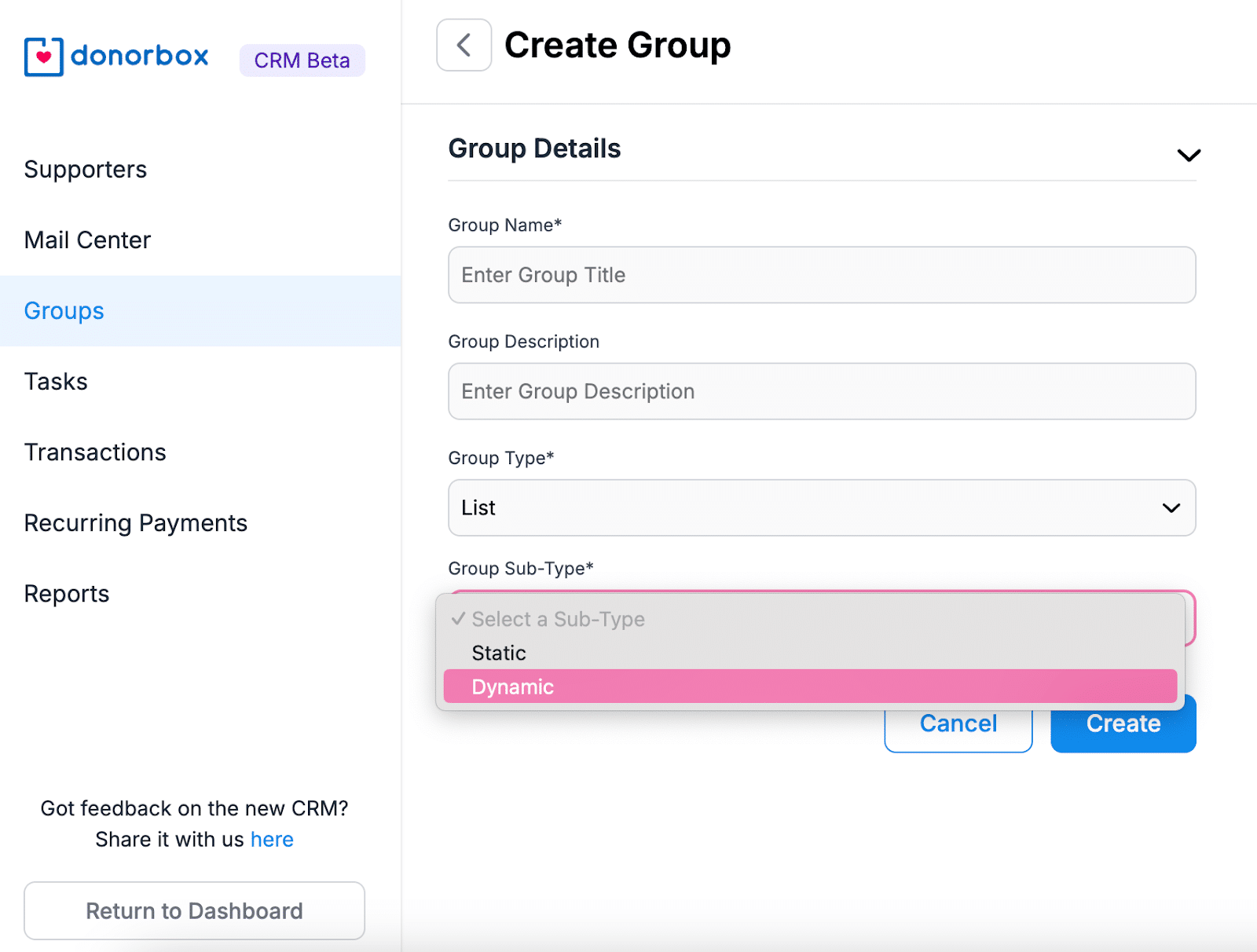Pick the 'Select a Sub-Type' placeholder option
This screenshot has width=1257, height=952.
558,619
